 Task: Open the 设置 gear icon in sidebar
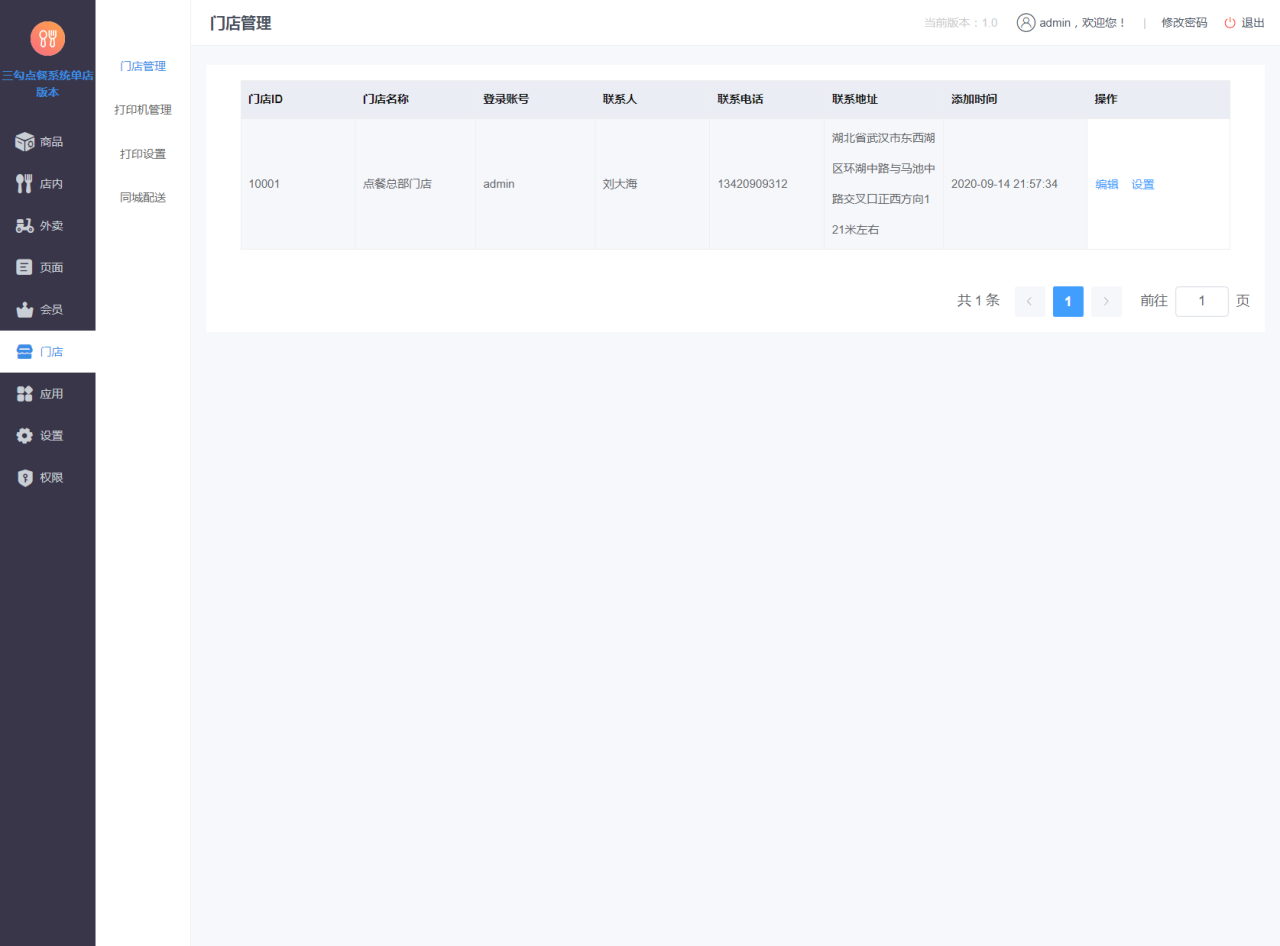25,436
